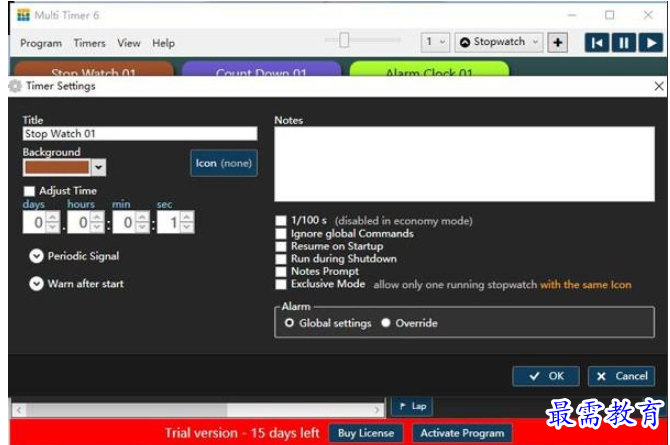Enable Exclusive Mode checkbox
This screenshot has height=445, width=670.
281,284
